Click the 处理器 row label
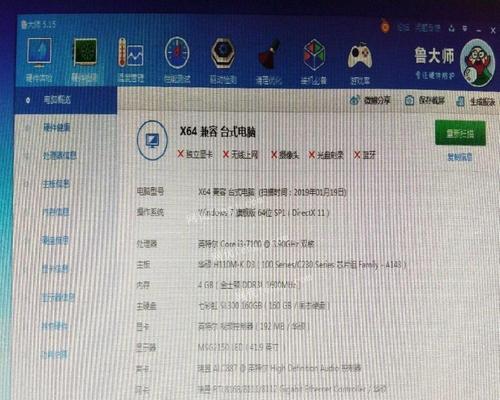 coord(147,244)
